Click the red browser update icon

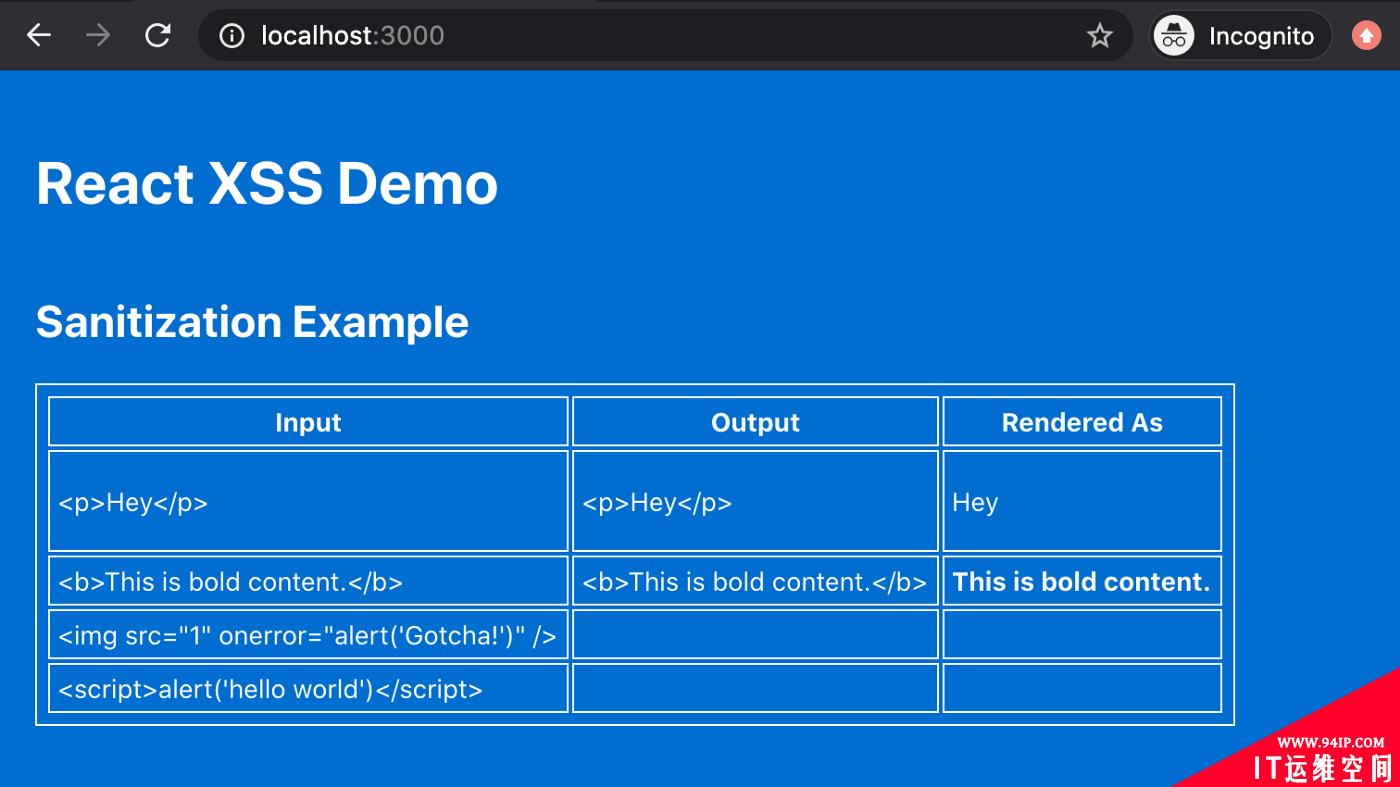1366,36
